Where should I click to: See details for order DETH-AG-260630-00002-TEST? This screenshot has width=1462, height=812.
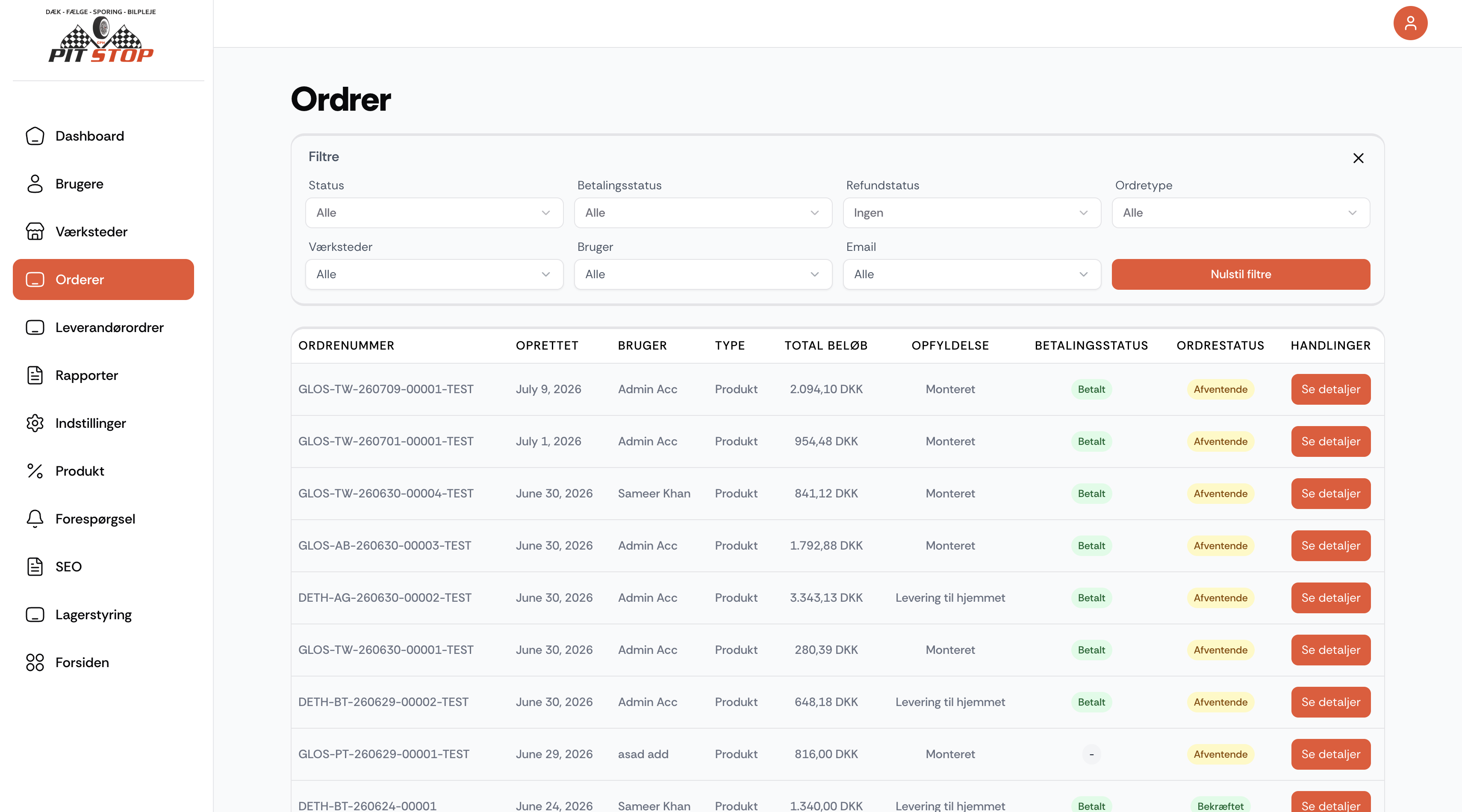(1330, 597)
